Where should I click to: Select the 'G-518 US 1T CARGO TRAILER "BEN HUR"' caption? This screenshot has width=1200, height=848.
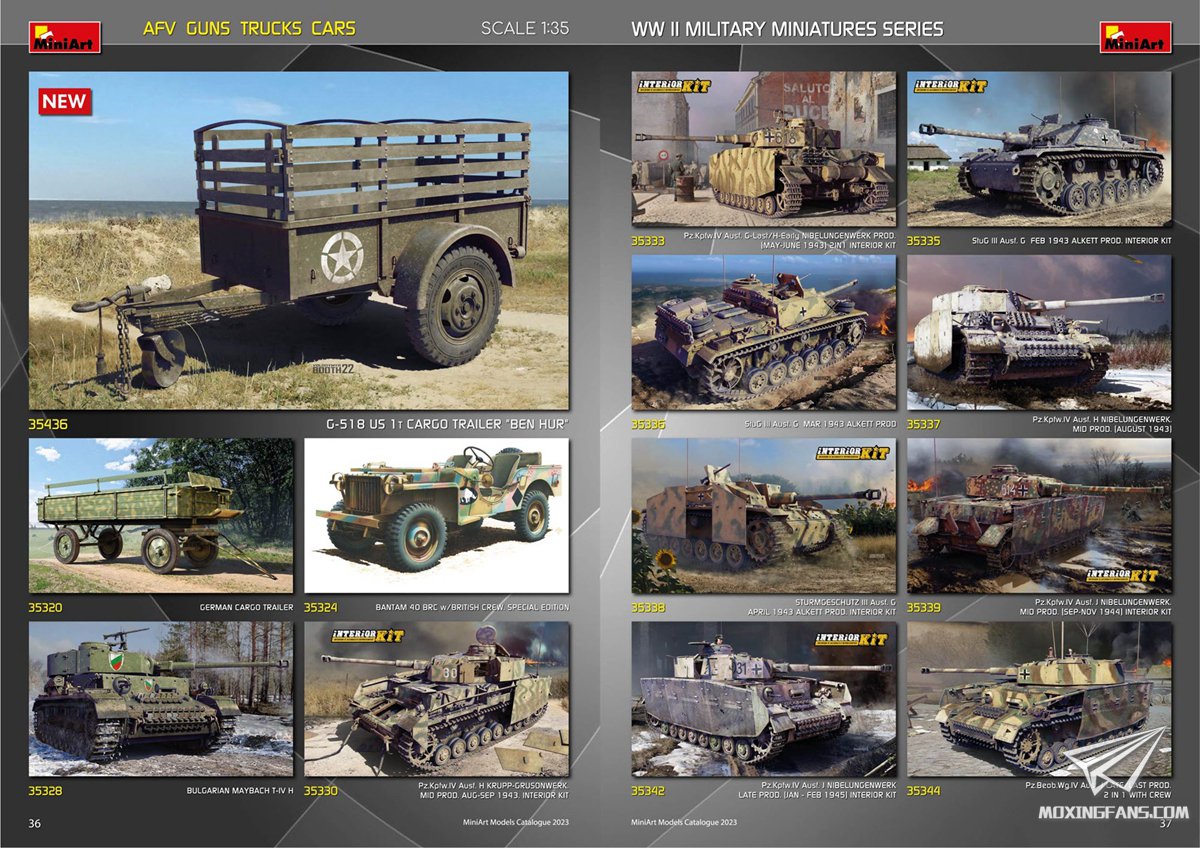click(x=447, y=424)
